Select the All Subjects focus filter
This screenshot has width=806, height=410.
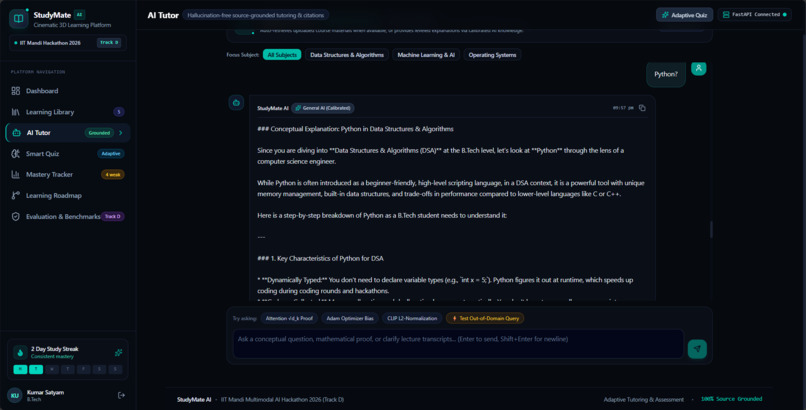pos(282,55)
